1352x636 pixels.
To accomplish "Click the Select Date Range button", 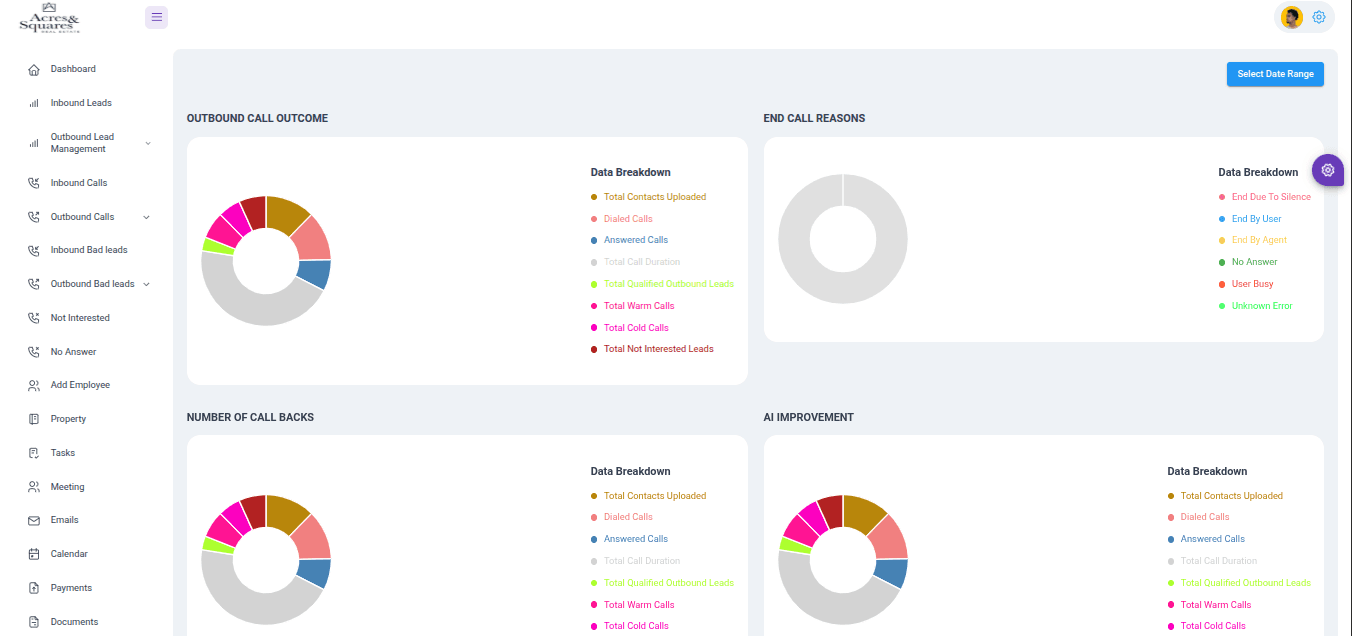I will coord(1275,74).
